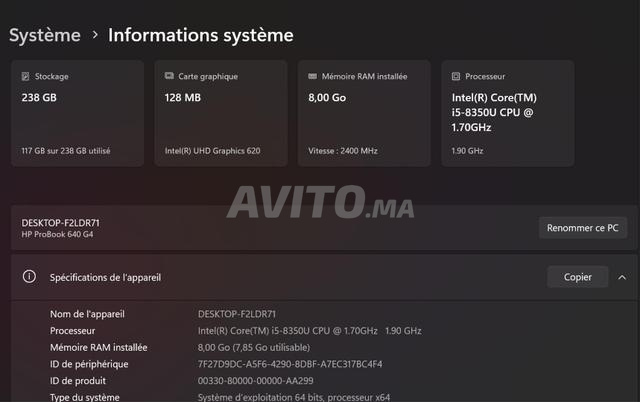Select the ID de produit value 00330-80000-00000-AA299
640x402 pixels.
(x=255, y=381)
